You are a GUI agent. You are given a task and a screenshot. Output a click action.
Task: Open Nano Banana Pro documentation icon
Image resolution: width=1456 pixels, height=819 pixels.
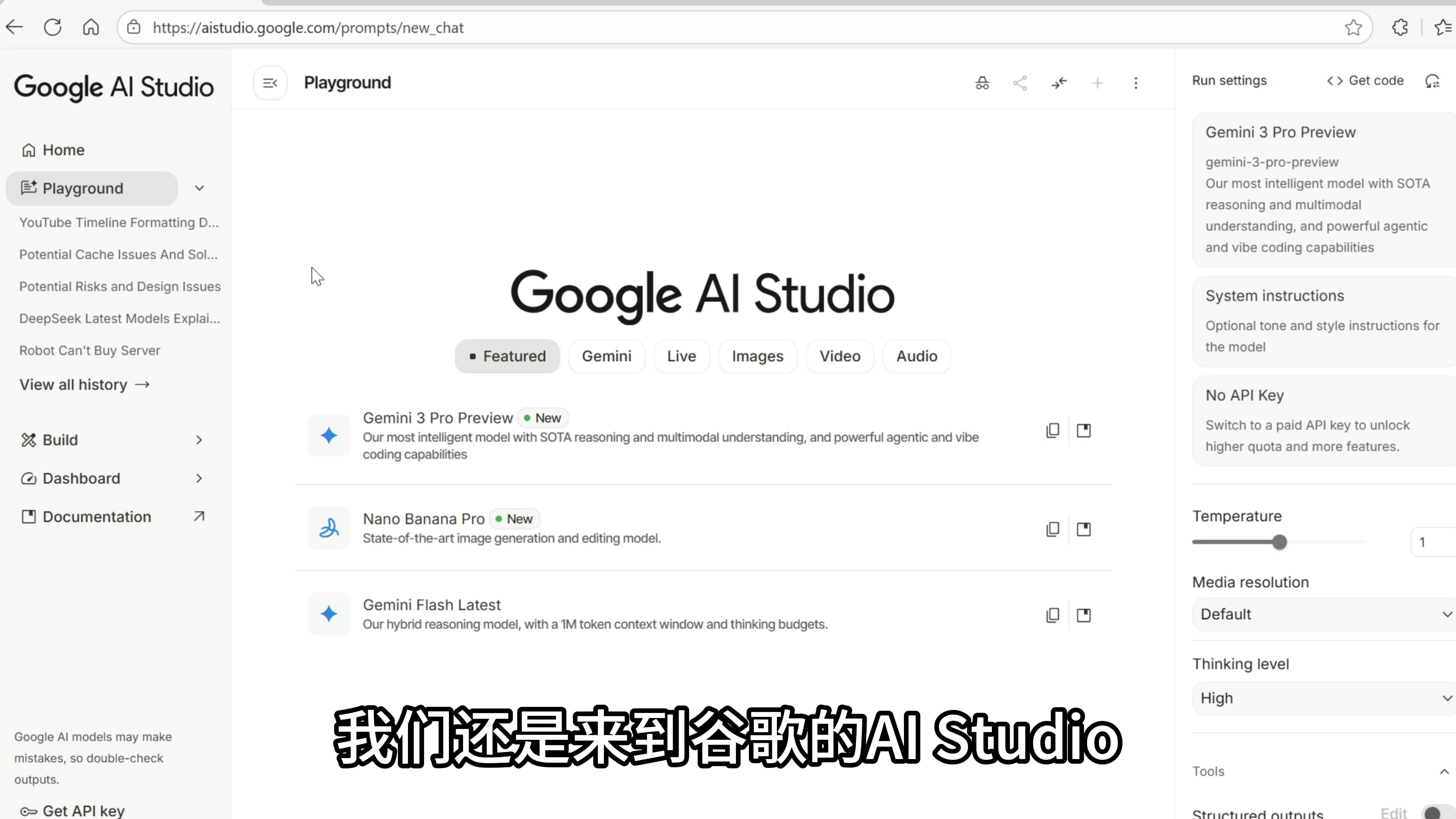[1084, 530]
